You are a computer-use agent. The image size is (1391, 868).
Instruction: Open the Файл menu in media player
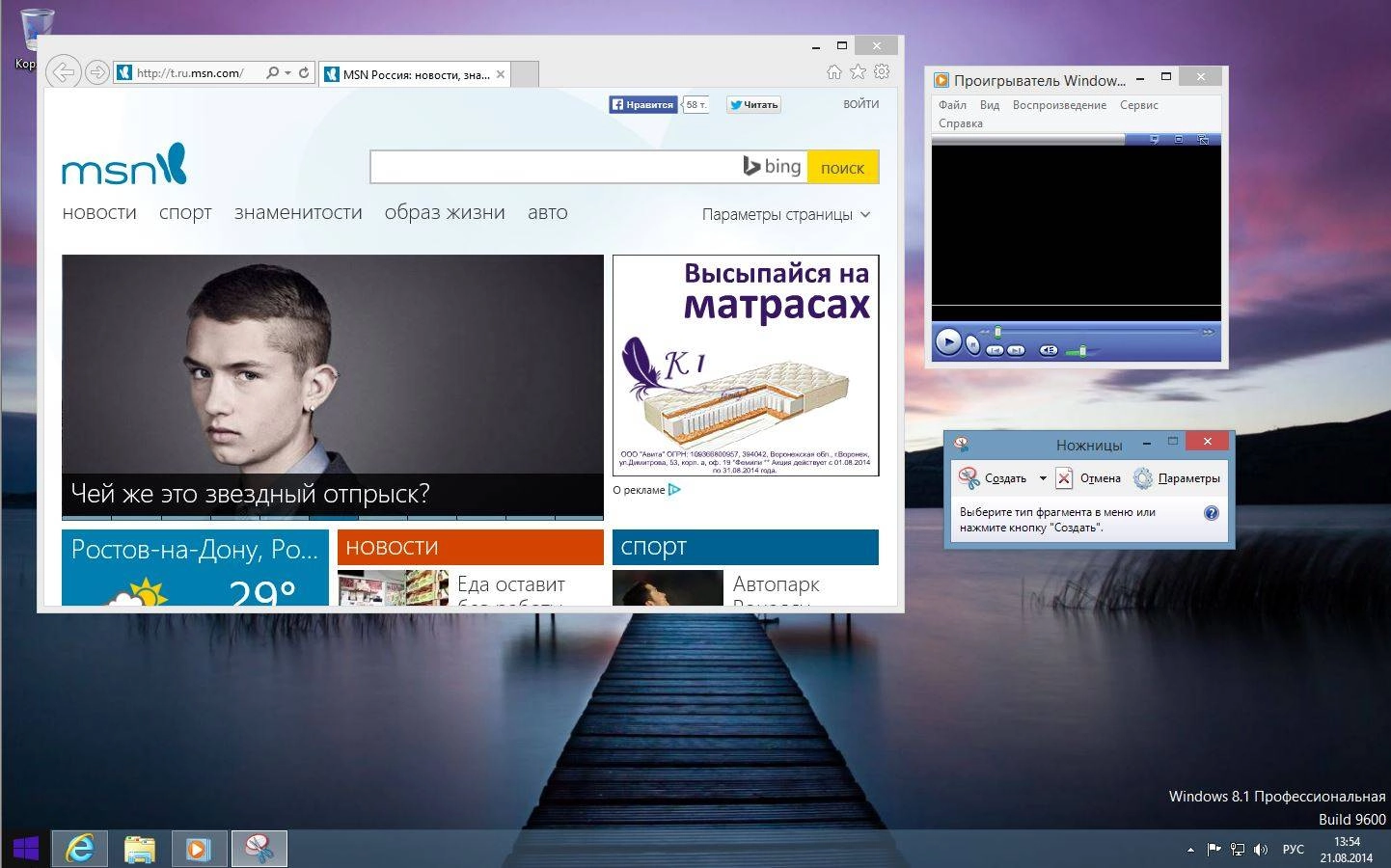(x=952, y=105)
